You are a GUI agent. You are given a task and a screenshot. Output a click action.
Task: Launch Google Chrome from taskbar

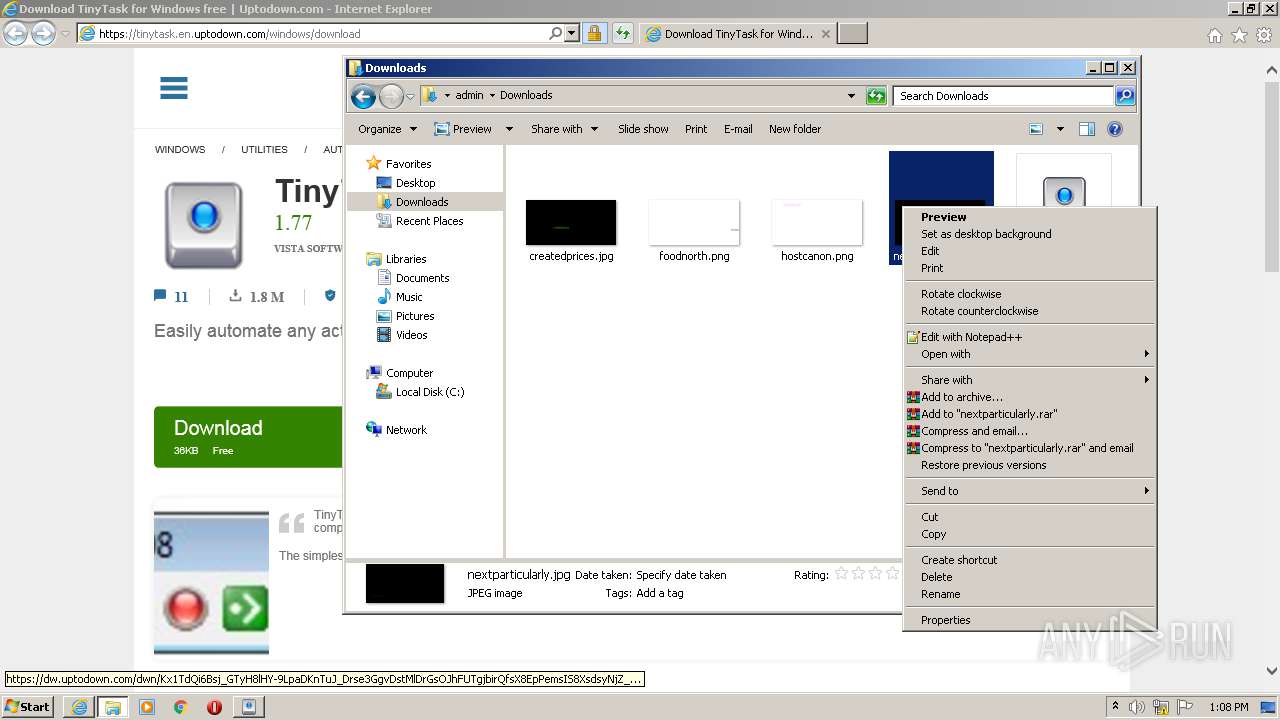tap(180, 707)
